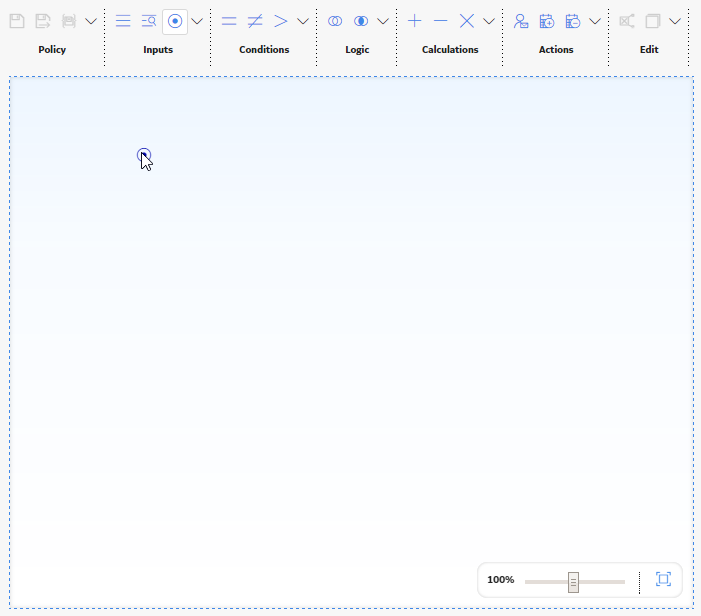701x616 pixels.
Task: Click the Policy group label
Action: pos(52,50)
